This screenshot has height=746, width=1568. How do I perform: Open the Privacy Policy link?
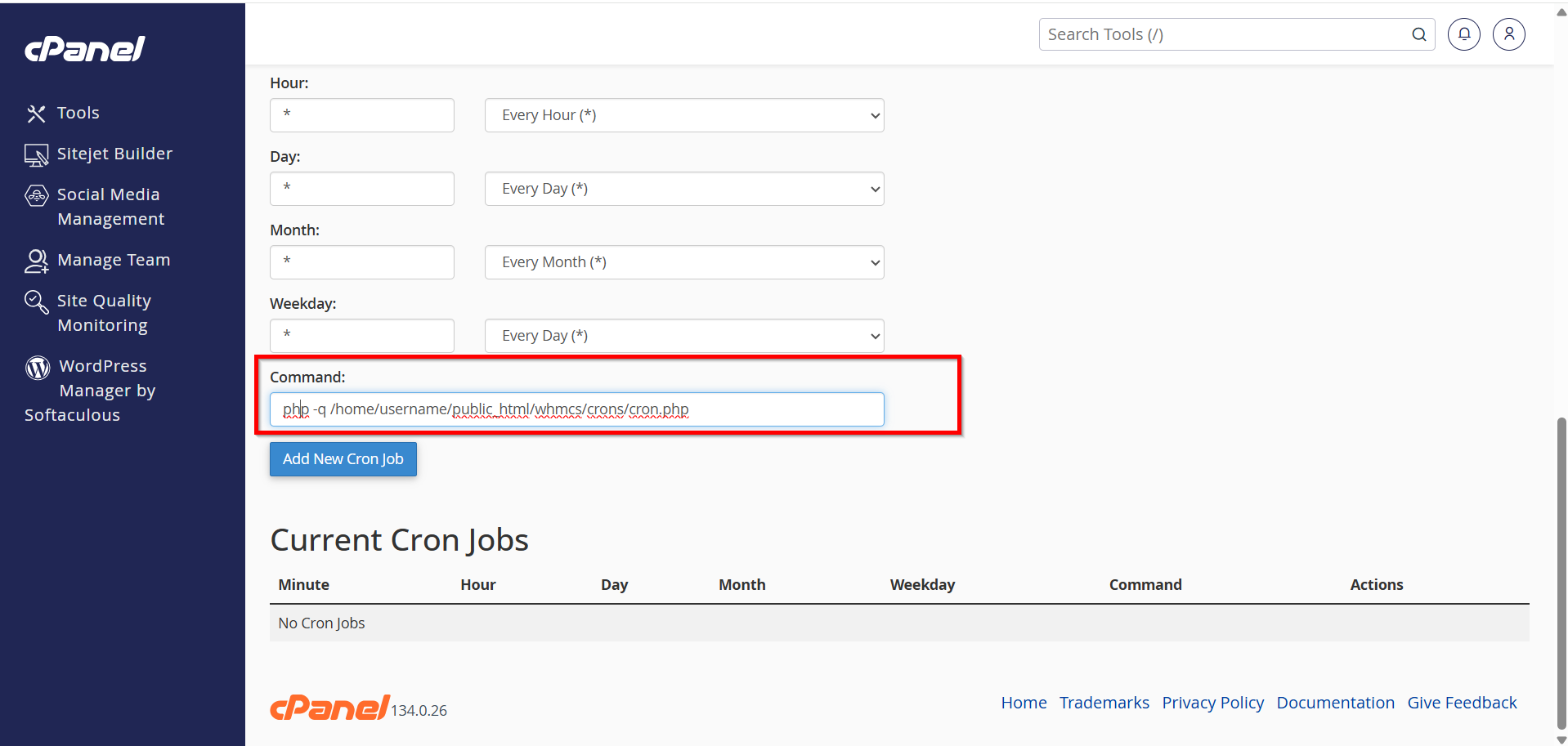[x=1213, y=703]
